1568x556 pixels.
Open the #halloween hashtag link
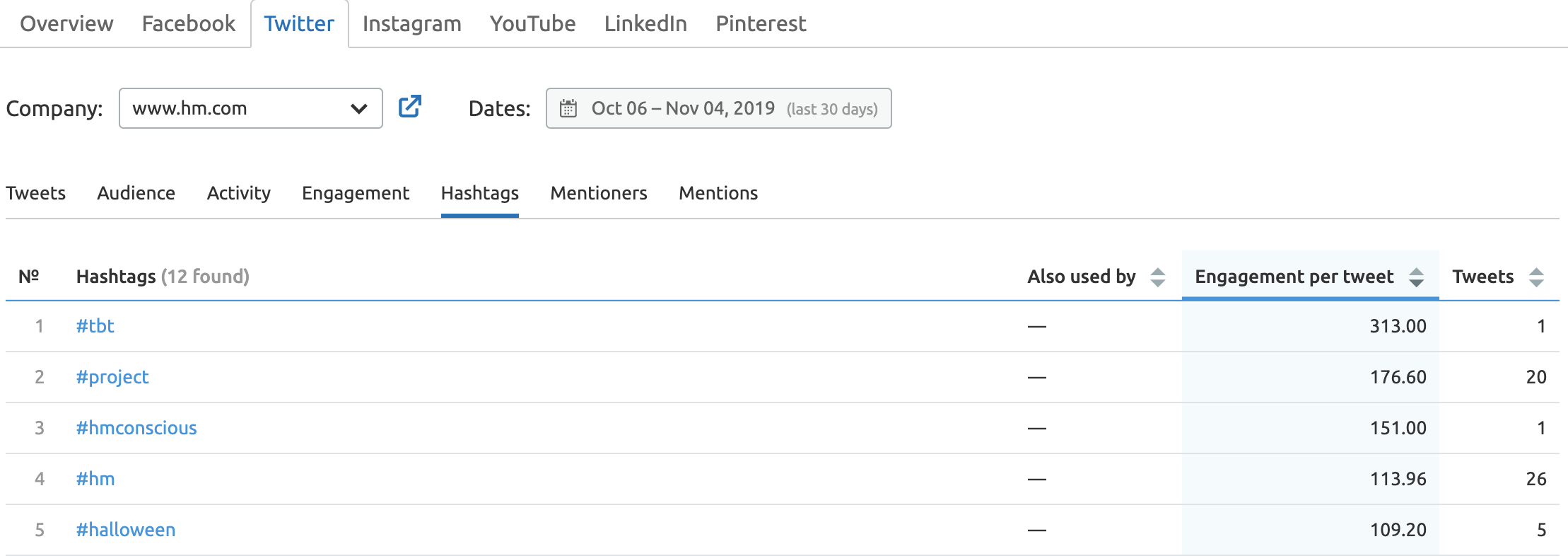pos(126,530)
